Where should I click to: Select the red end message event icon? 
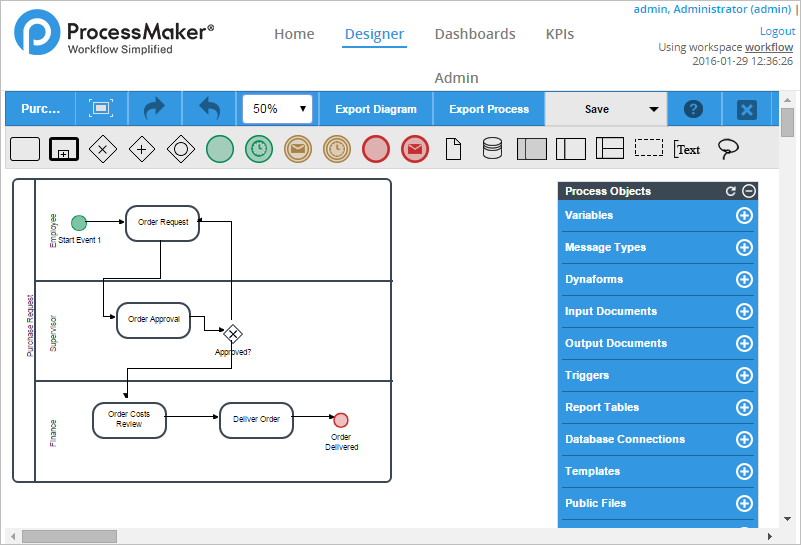tap(415, 149)
